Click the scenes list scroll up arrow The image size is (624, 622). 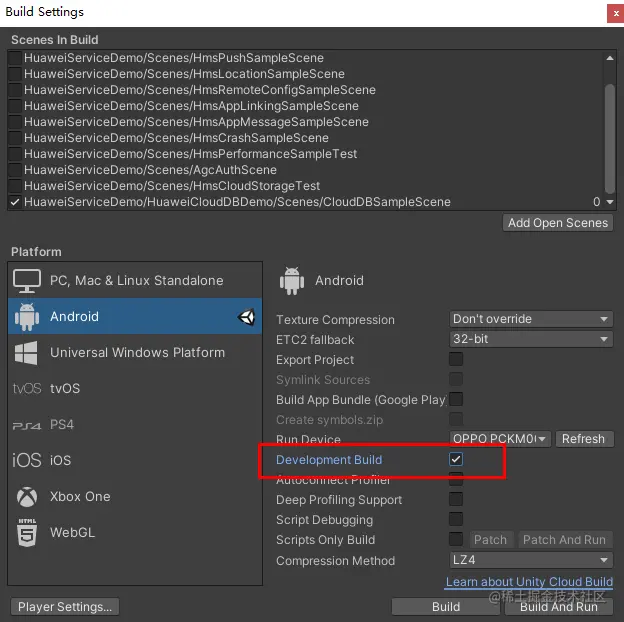[610, 58]
